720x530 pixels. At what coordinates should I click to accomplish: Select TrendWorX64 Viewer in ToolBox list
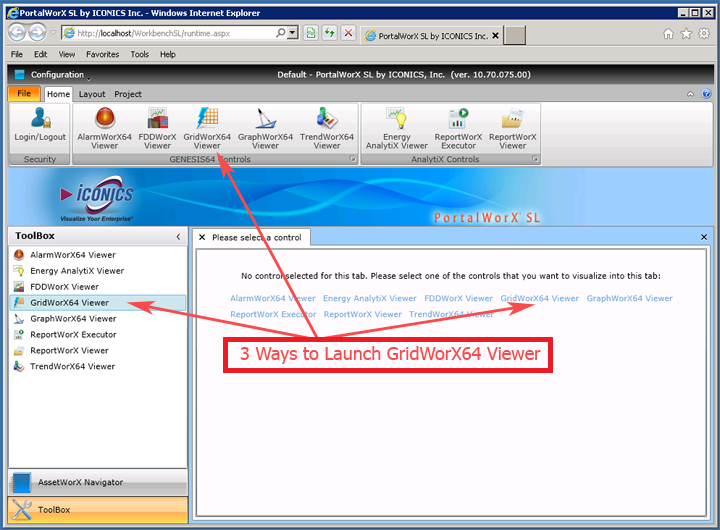click(x=98, y=366)
